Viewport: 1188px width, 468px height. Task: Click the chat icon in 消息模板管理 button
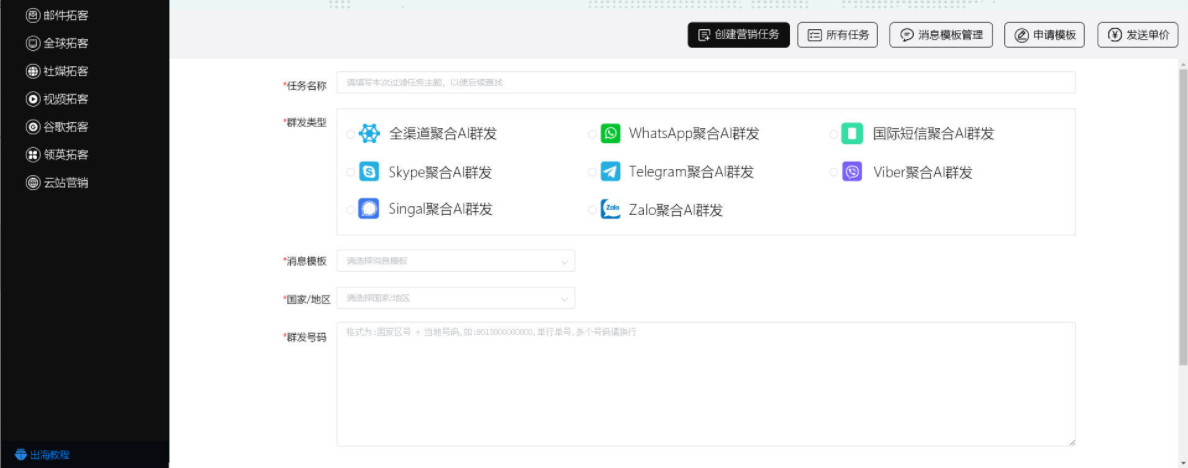tap(906, 35)
